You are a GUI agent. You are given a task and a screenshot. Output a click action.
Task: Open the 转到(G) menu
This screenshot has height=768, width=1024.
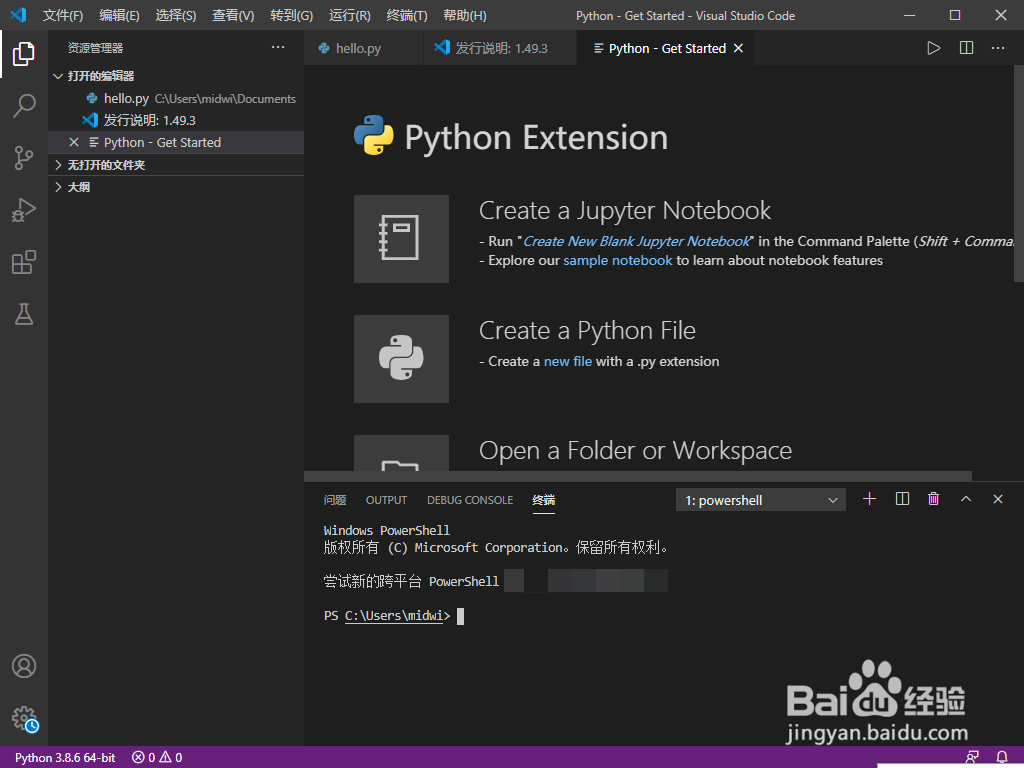coord(291,15)
